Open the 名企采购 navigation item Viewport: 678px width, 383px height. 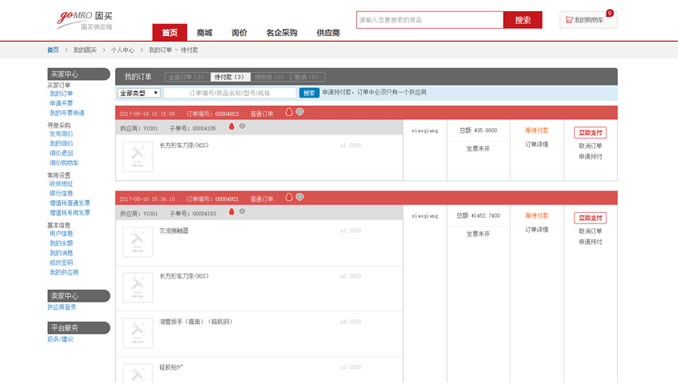pyautogui.click(x=281, y=32)
